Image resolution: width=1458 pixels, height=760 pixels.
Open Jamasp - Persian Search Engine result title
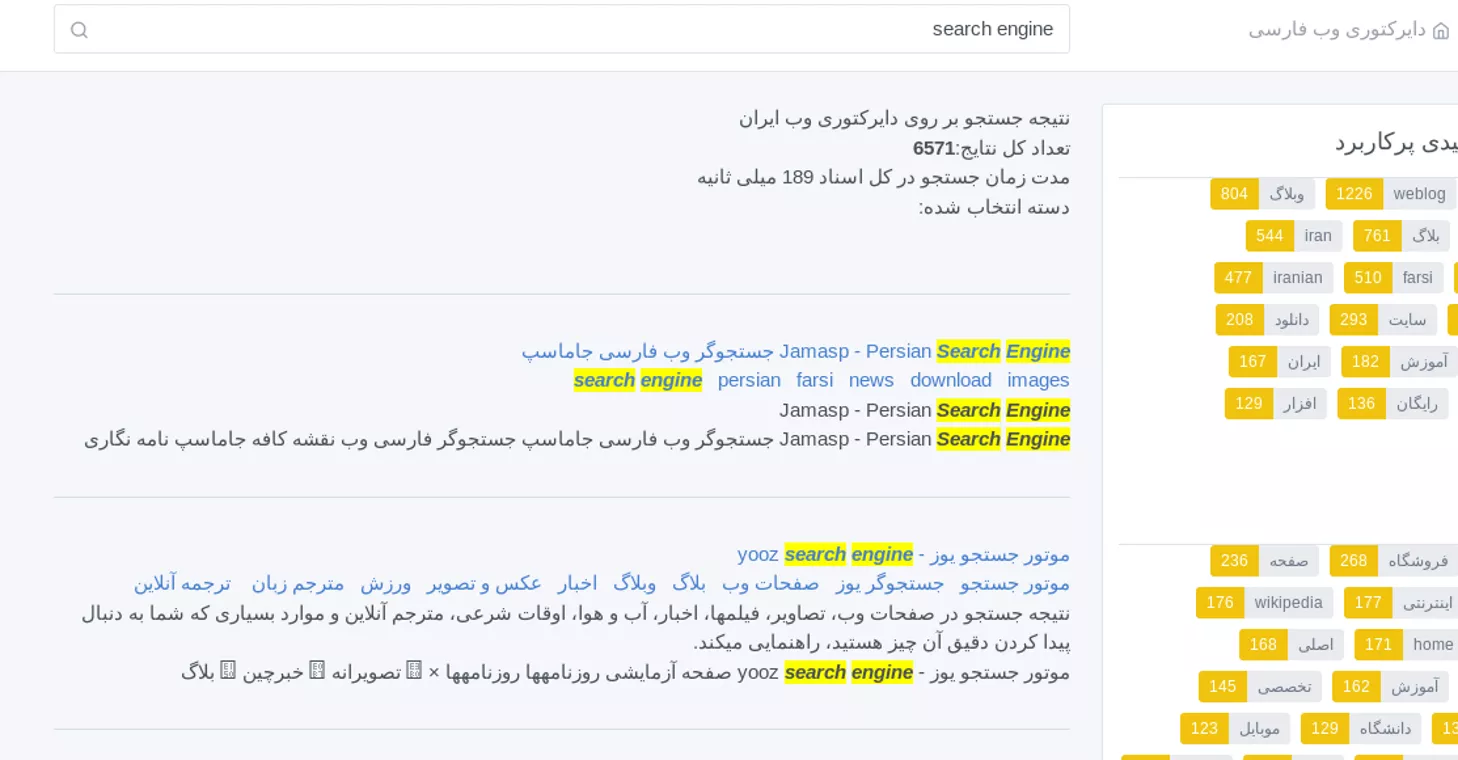[796, 351]
